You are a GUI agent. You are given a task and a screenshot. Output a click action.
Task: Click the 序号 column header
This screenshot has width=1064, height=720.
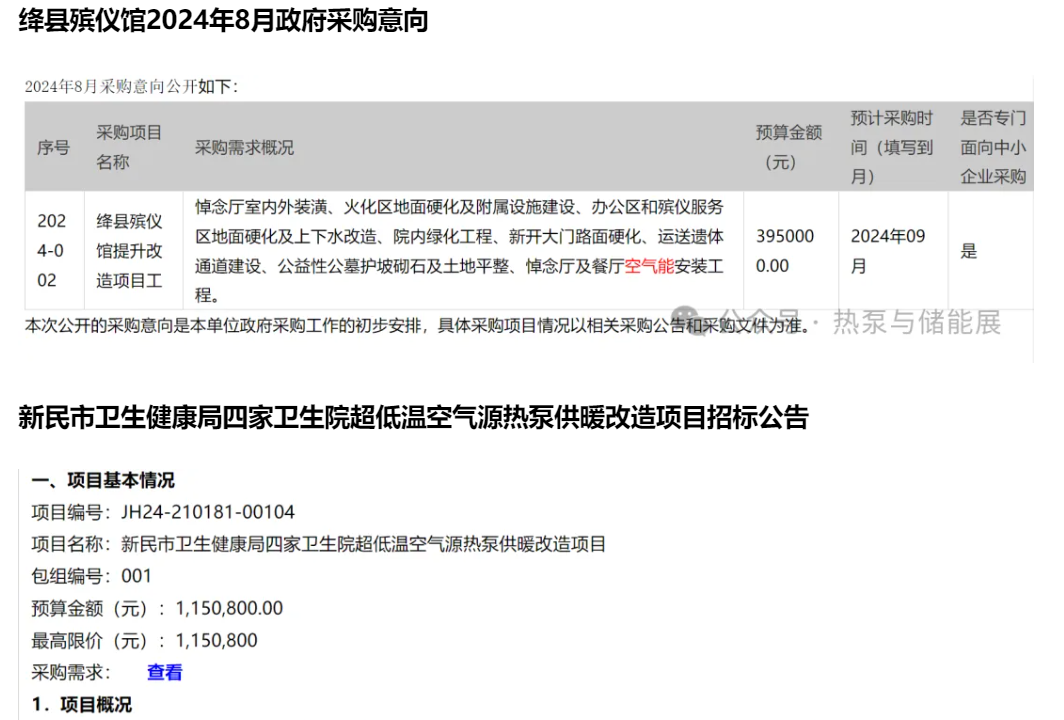click(x=54, y=147)
